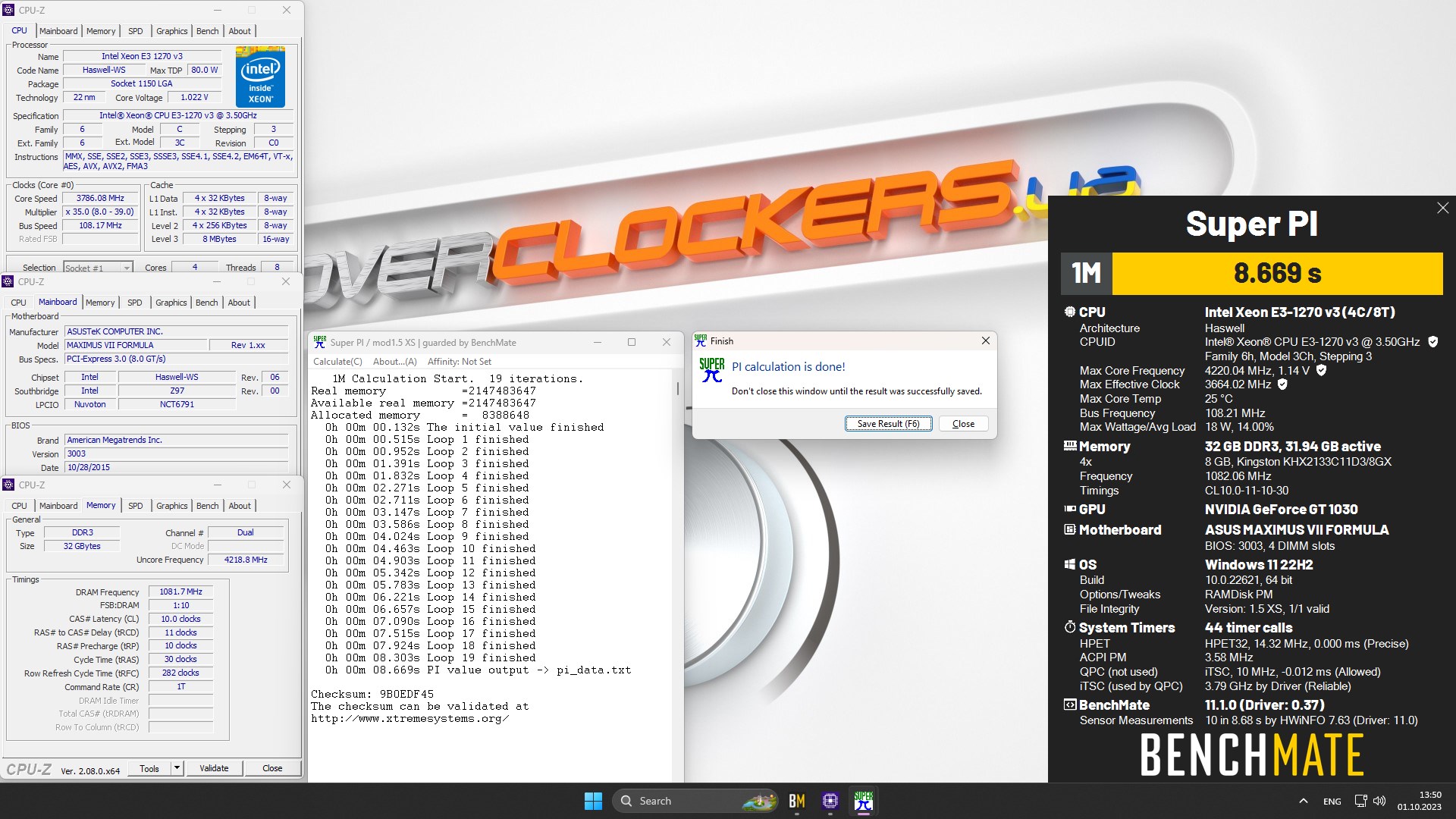Screen dimensions: 1456x819
Task: Click the ENG language indicator
Action: tap(1332, 801)
